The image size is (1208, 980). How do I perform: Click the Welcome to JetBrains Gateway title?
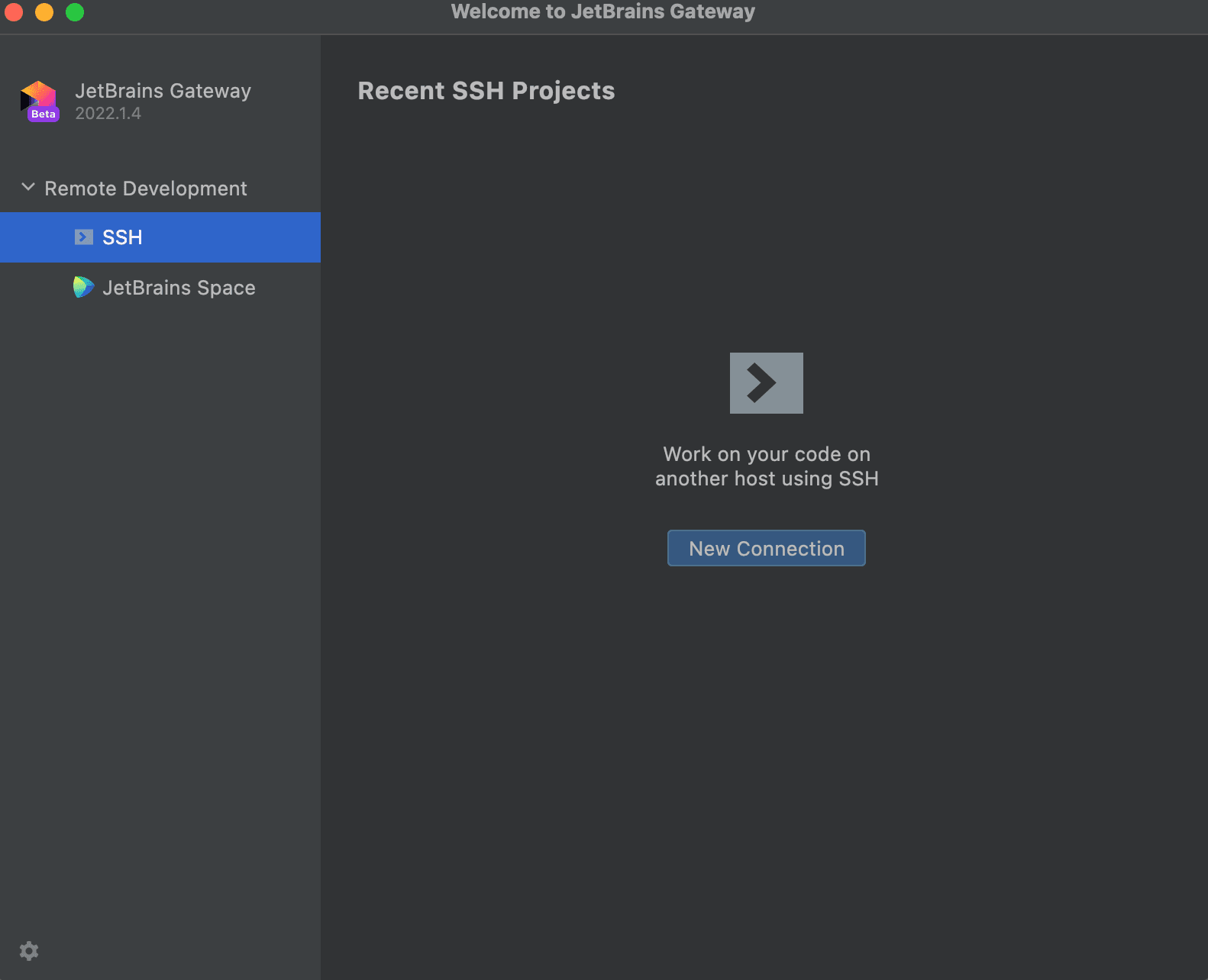coord(603,11)
